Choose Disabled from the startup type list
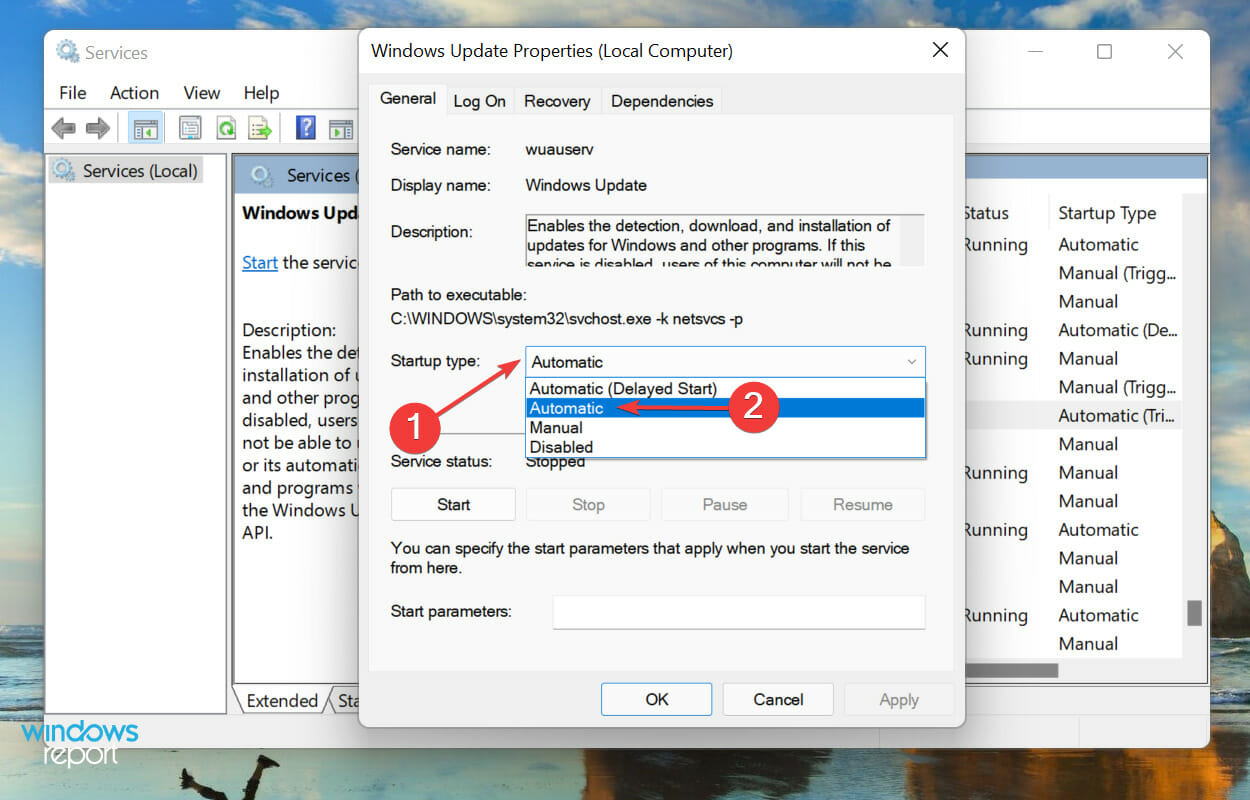 [x=726, y=447]
